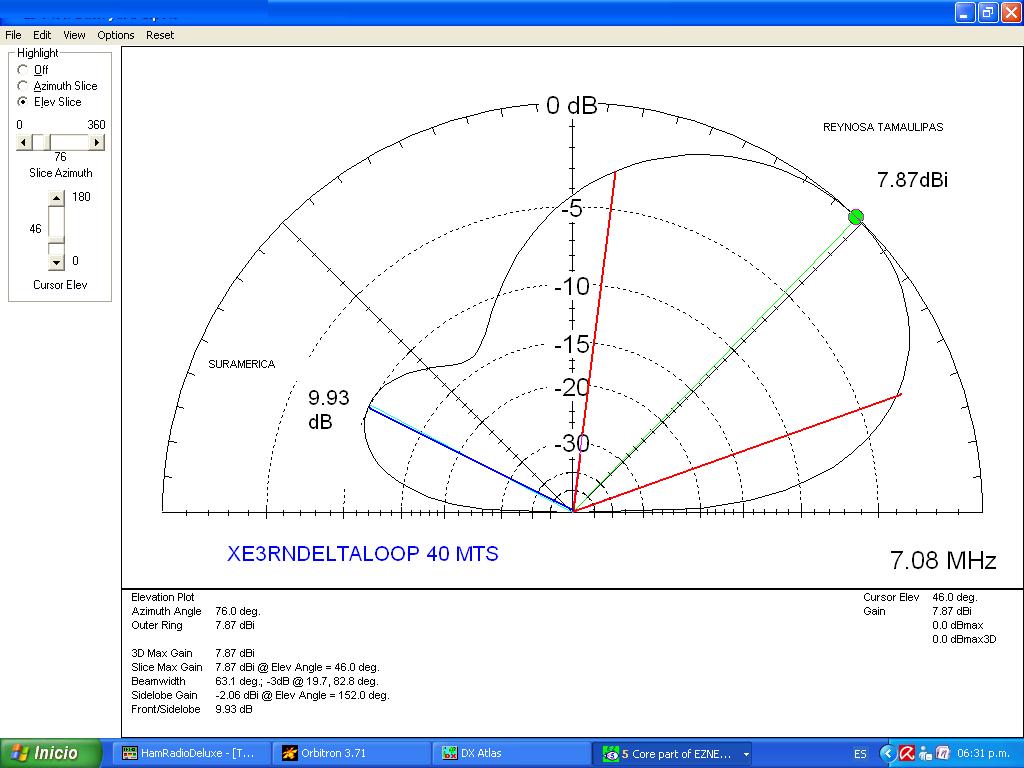The width and height of the screenshot is (1024, 768).
Task: Click the 0 dB outer ring label
Action: click(x=571, y=105)
